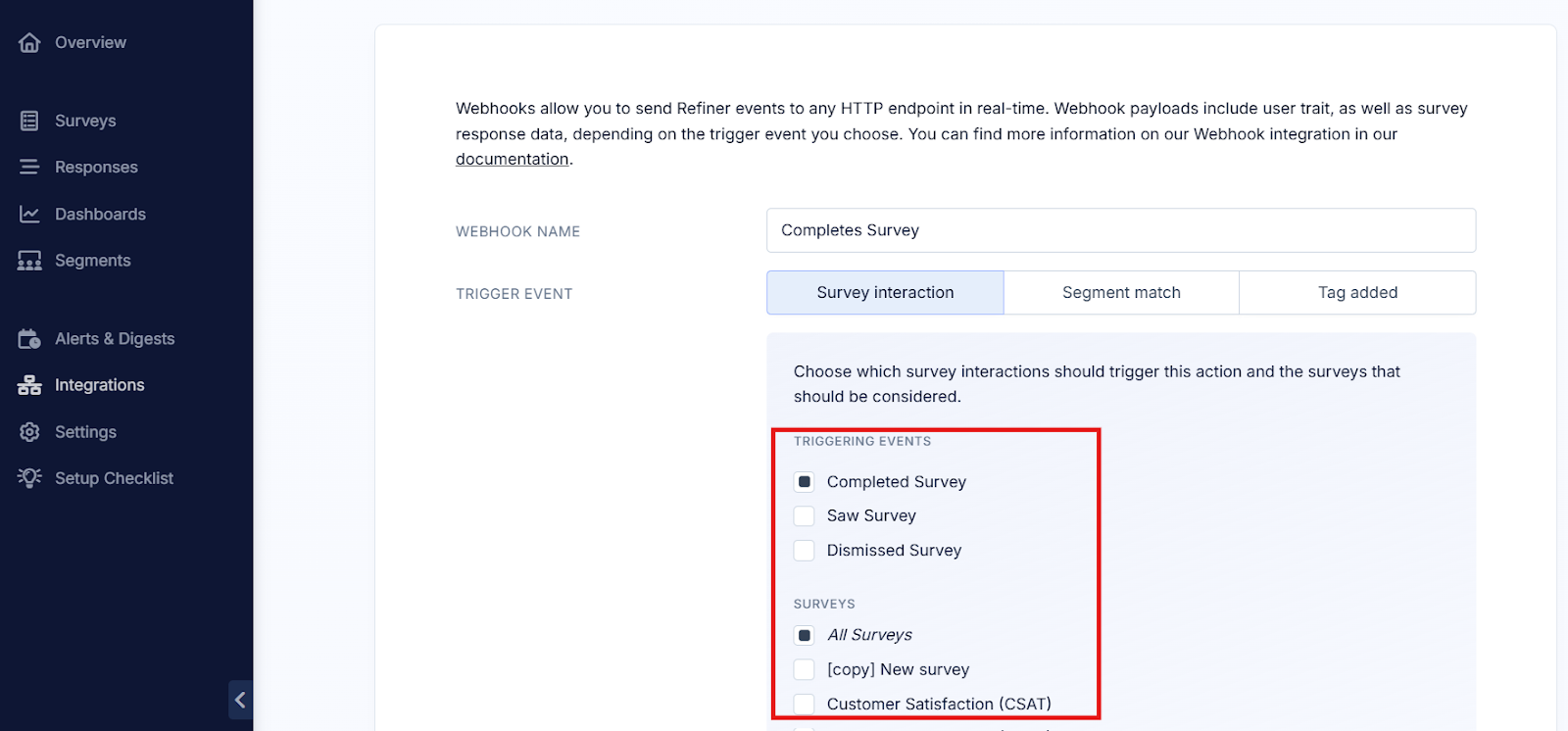Uncheck the Completed Survey checkbox

coord(805,482)
